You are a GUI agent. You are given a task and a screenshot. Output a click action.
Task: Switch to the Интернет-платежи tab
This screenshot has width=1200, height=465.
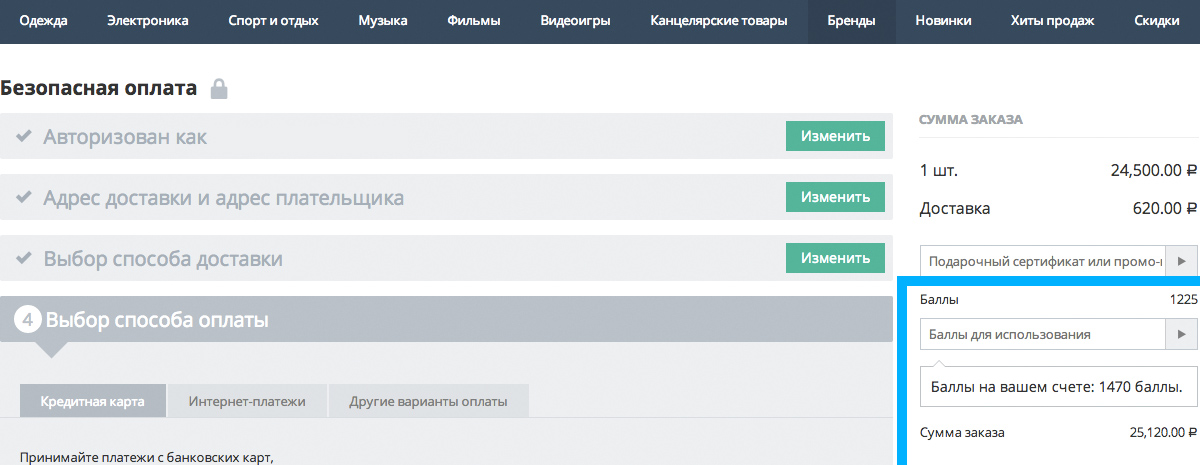pyautogui.click(x=247, y=402)
